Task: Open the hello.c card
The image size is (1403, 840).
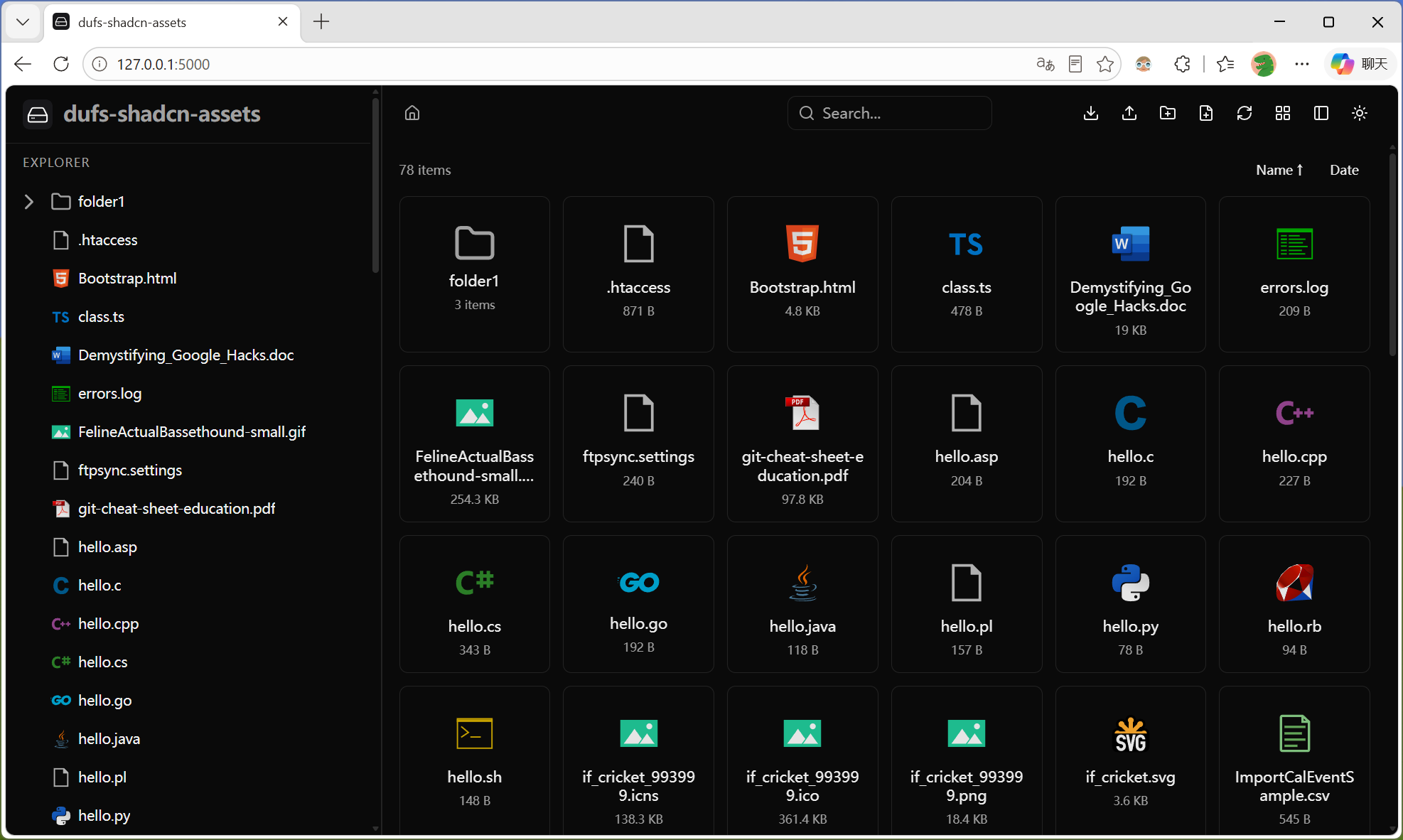Action: point(1131,443)
